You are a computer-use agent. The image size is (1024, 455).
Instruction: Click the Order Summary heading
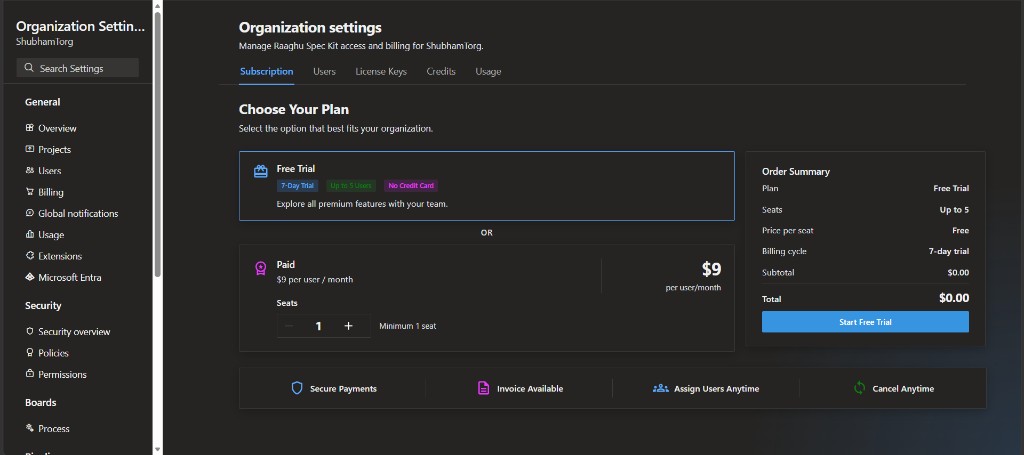coord(796,172)
